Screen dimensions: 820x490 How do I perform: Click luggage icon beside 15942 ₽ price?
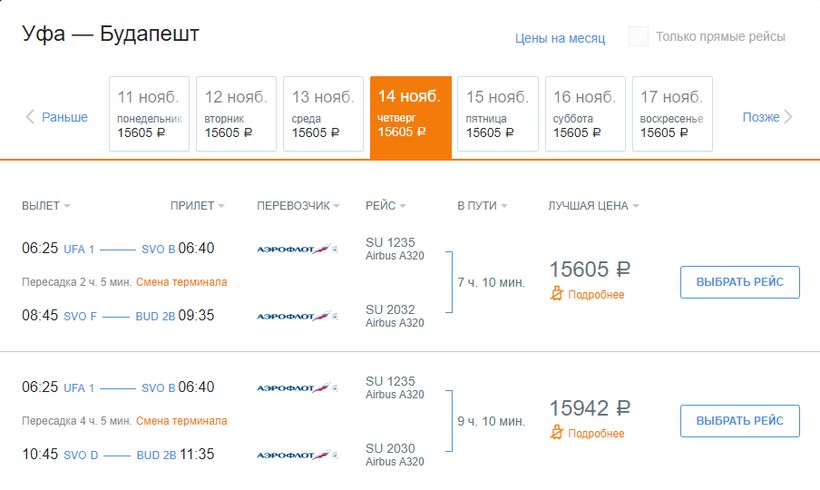[557, 433]
